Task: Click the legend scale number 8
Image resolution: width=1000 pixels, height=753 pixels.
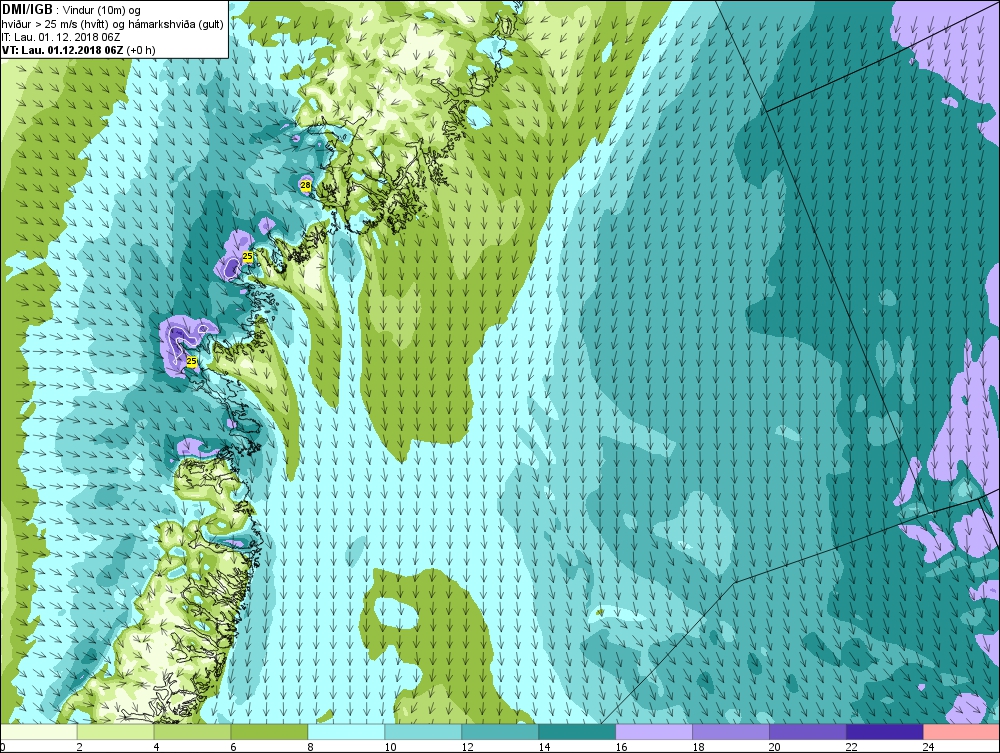Action: click(310, 747)
